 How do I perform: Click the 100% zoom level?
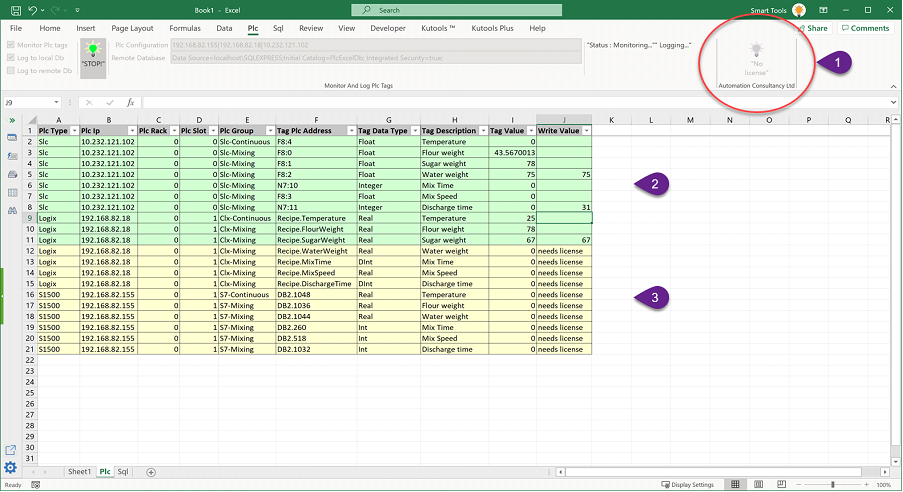(883, 485)
